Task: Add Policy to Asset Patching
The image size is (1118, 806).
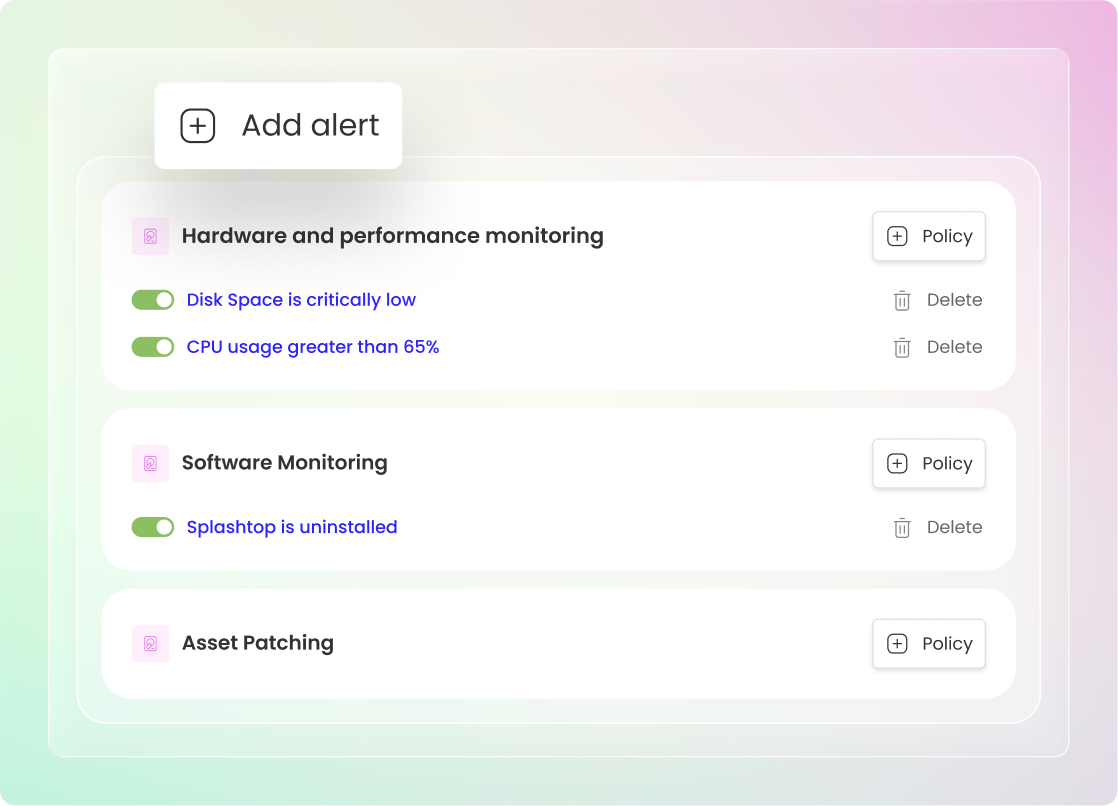Action: 928,643
